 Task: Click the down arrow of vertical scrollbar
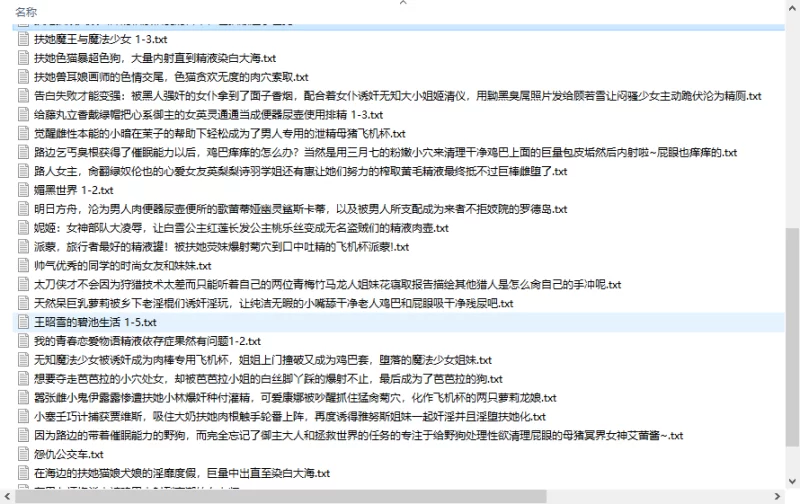pyautogui.click(x=792, y=481)
